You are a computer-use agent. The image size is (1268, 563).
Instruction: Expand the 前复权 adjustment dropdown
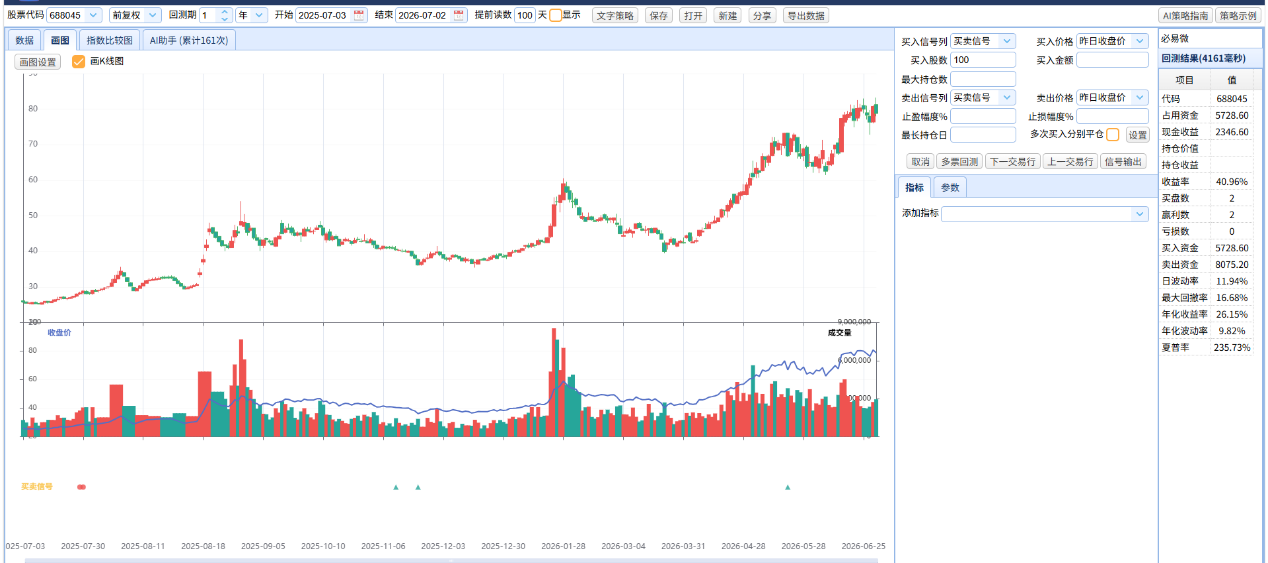click(x=135, y=15)
